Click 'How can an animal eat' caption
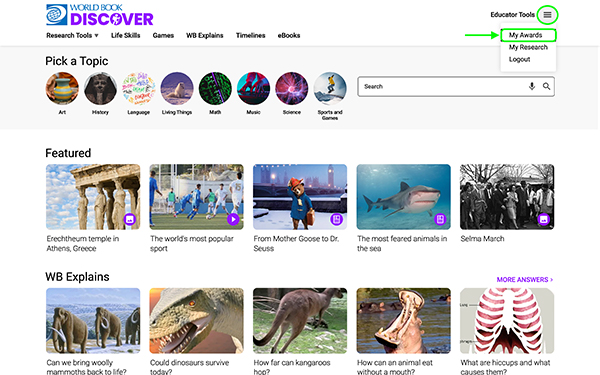 (x=395, y=367)
